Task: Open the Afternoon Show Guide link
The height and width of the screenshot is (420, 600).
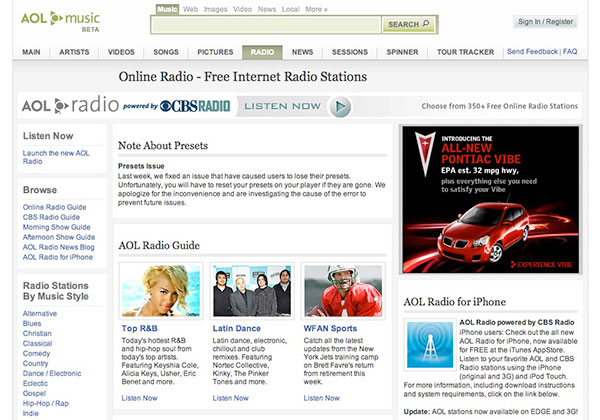Action: (x=59, y=237)
